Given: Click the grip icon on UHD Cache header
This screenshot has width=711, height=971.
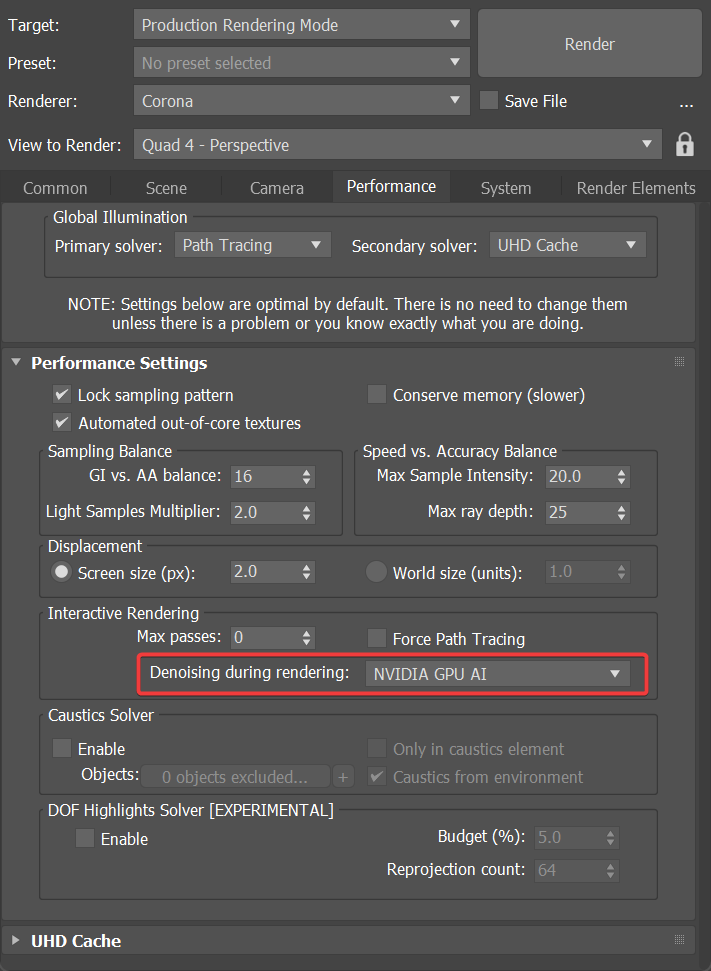Looking at the screenshot, I should point(680,940).
